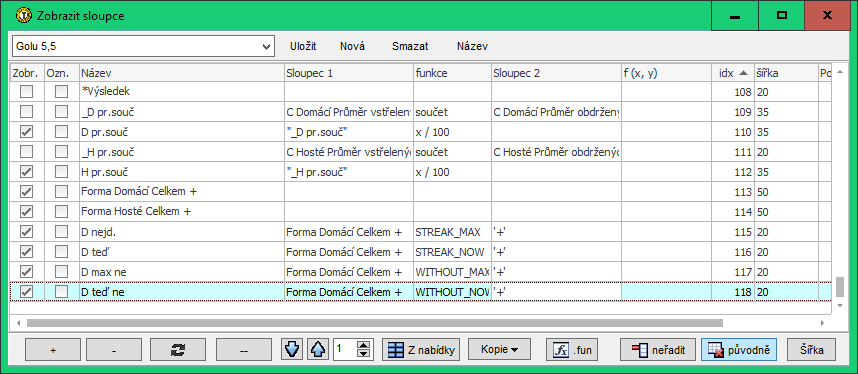This screenshot has height=374, width=858.
Task: Click the Název column header
Action: point(182,72)
